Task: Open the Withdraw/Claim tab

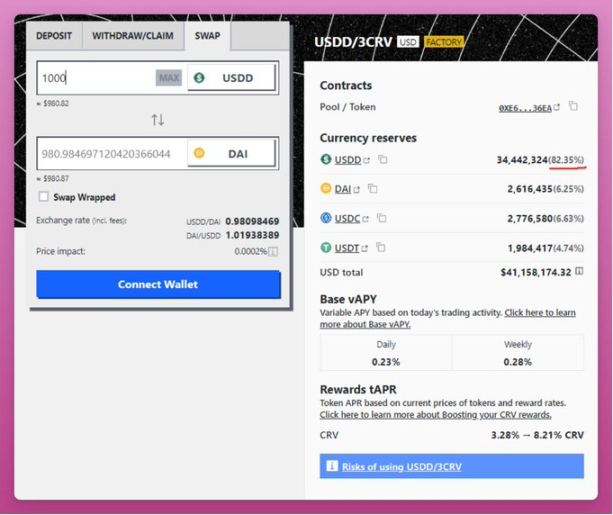Action: point(132,36)
